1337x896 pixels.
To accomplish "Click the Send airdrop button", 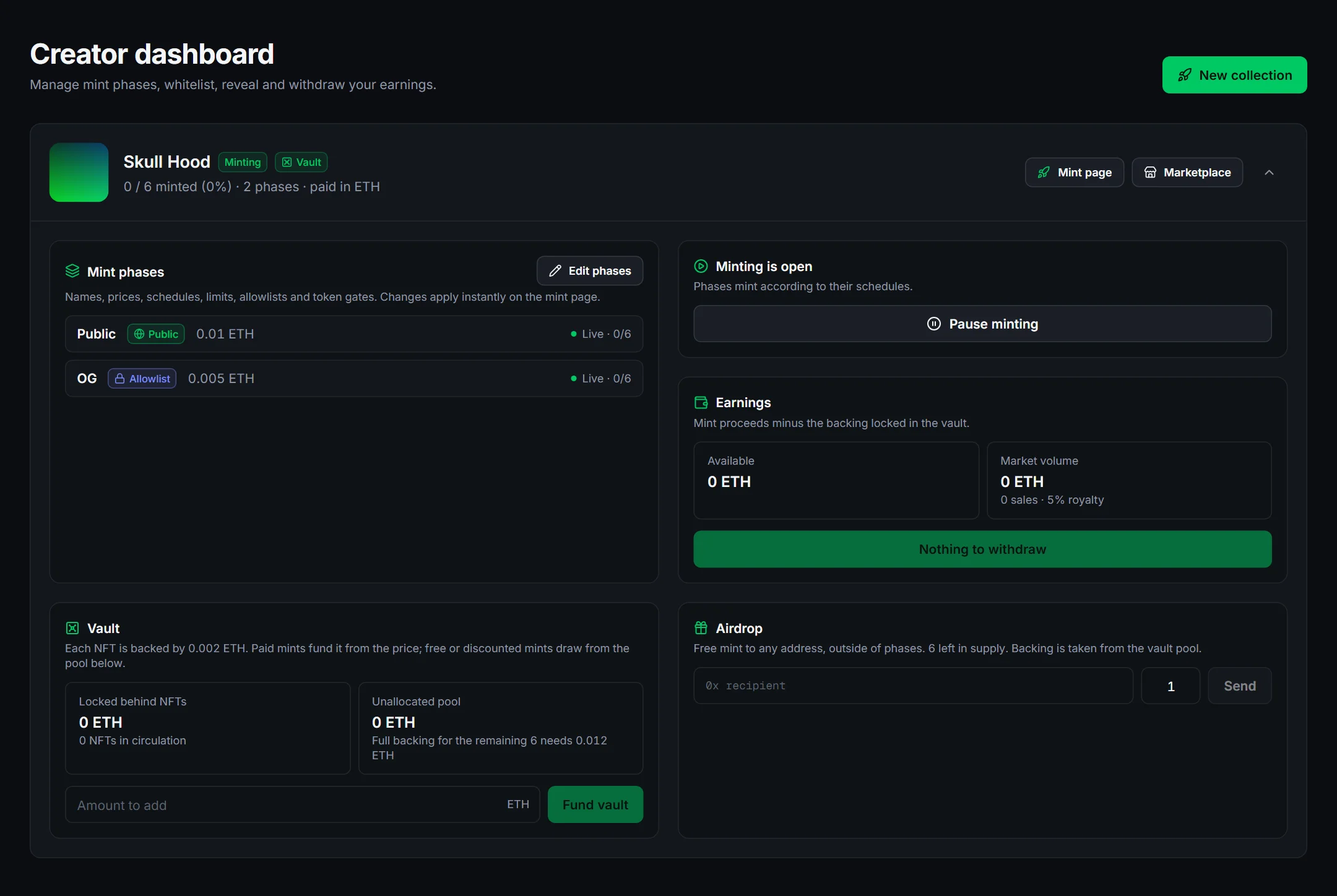I will click(1240, 686).
